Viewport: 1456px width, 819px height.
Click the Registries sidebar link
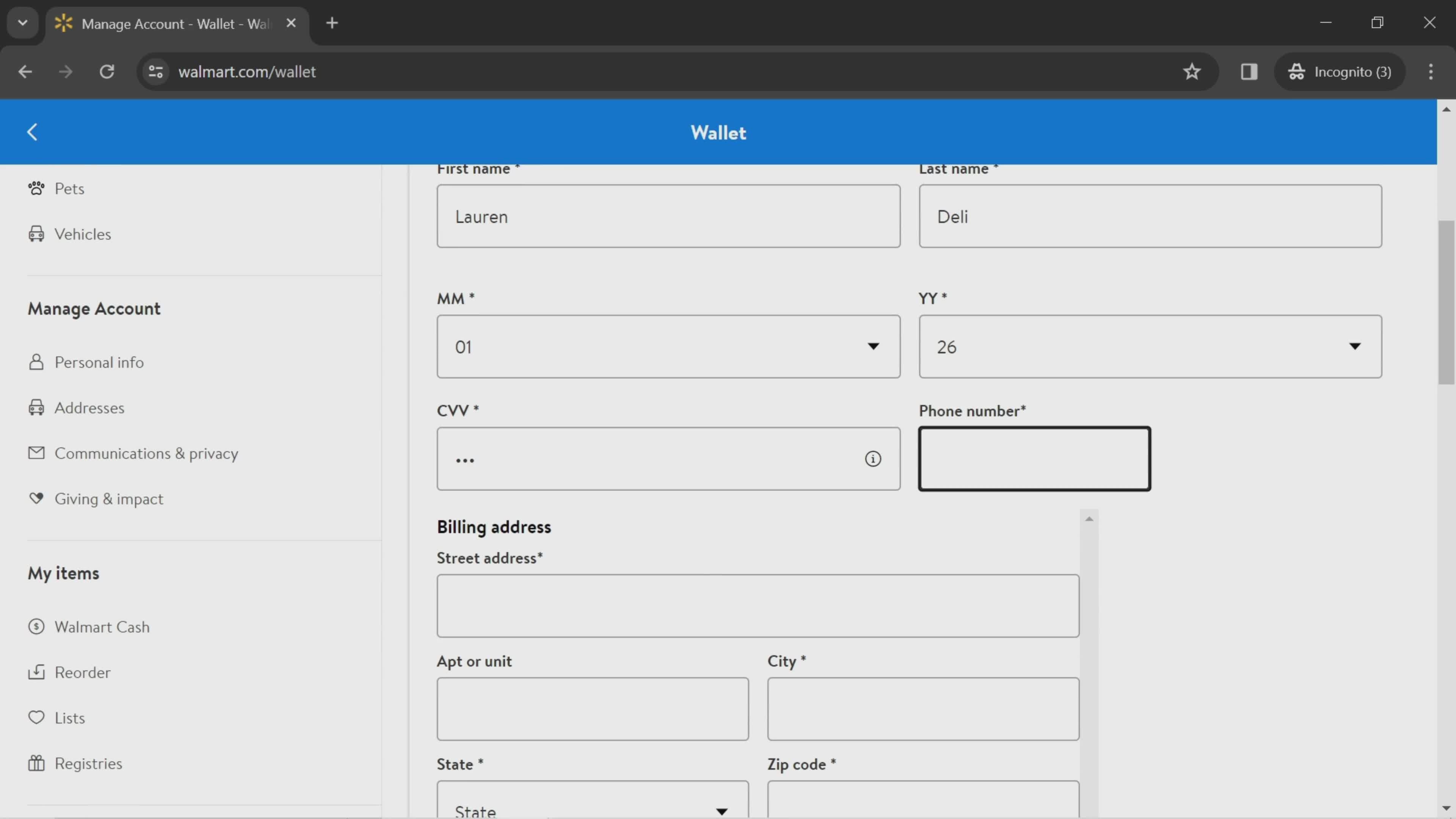tap(88, 763)
